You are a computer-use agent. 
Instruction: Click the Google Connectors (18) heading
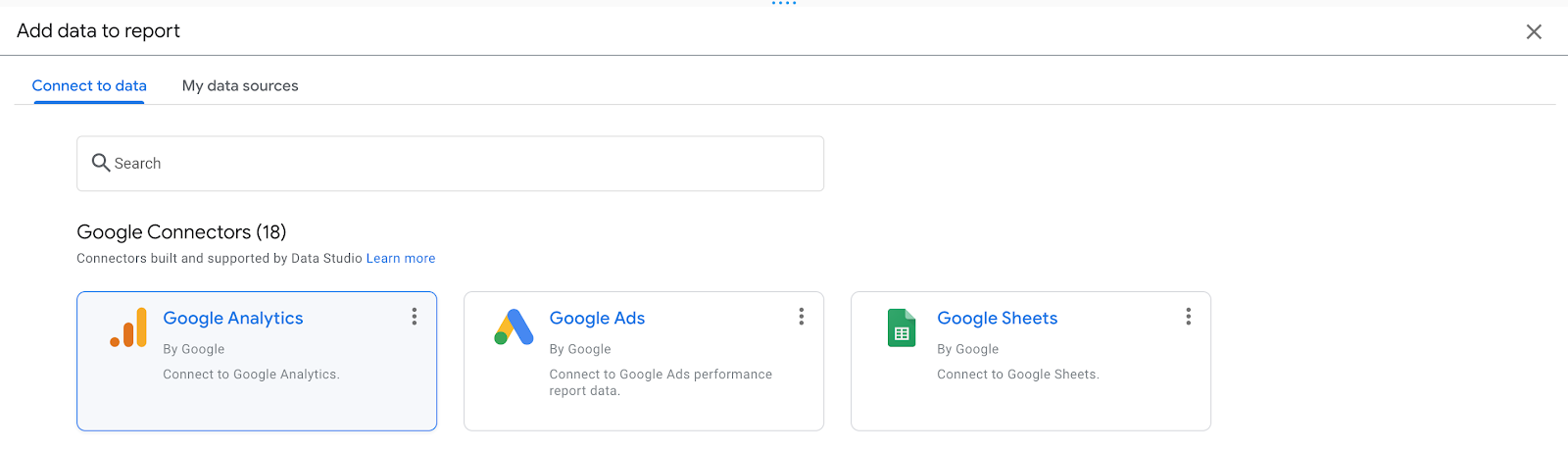[x=181, y=232]
